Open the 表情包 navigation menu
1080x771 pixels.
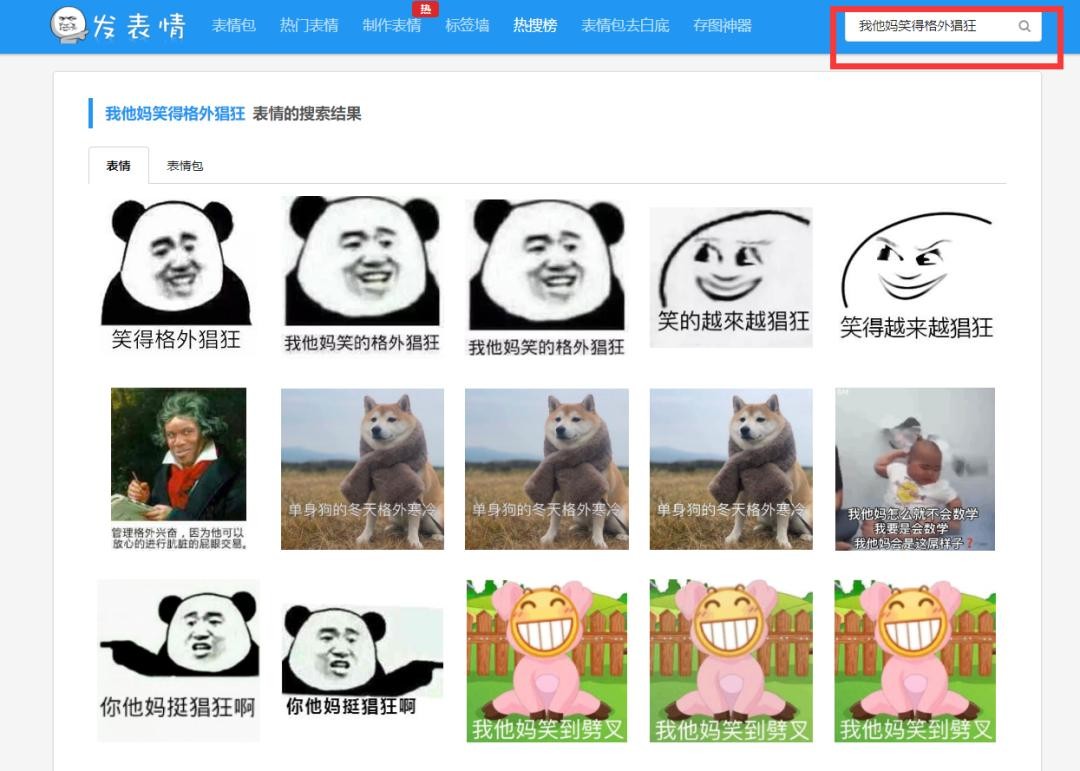pos(233,26)
